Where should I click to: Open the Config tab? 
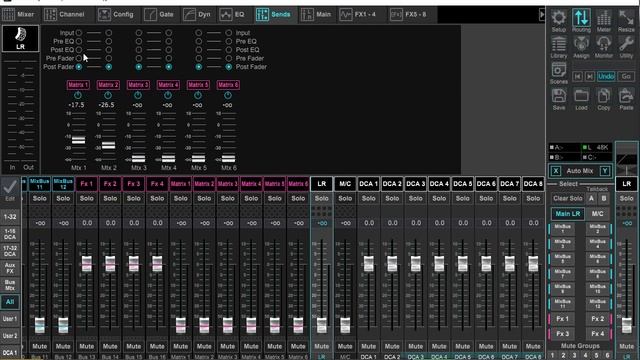coord(116,14)
